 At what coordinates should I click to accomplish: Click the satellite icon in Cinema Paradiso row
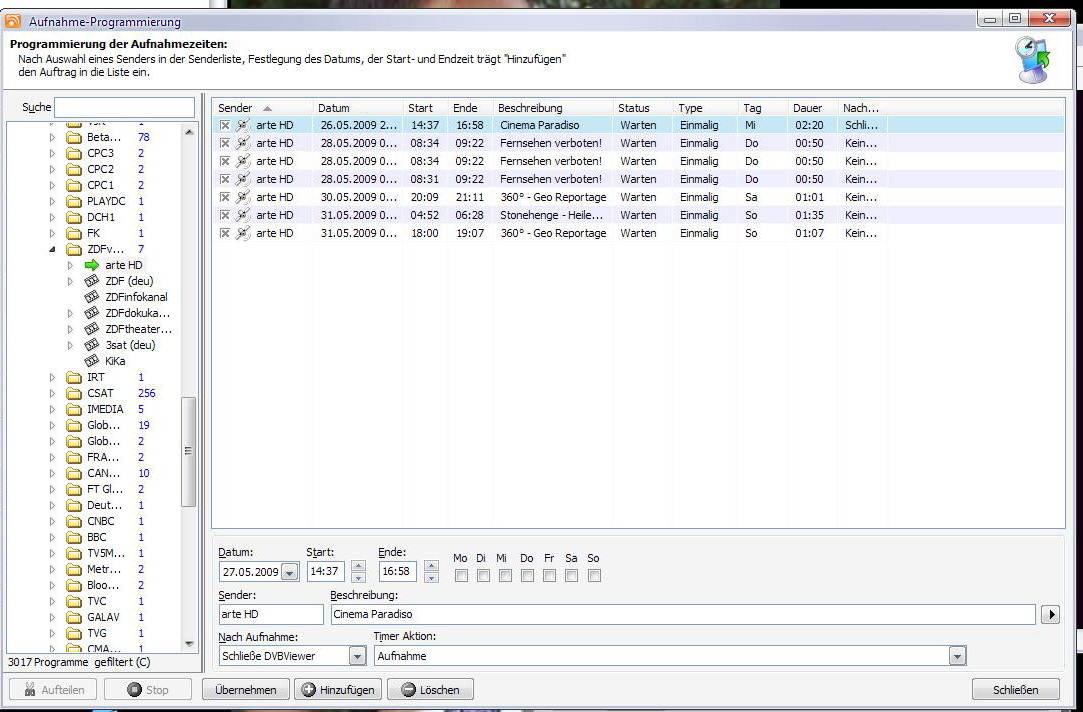click(x=242, y=126)
